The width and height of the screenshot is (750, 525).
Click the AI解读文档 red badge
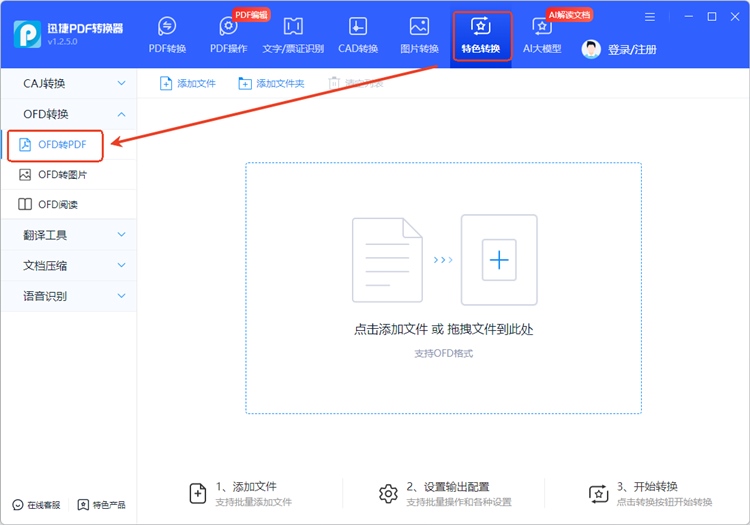(x=569, y=15)
